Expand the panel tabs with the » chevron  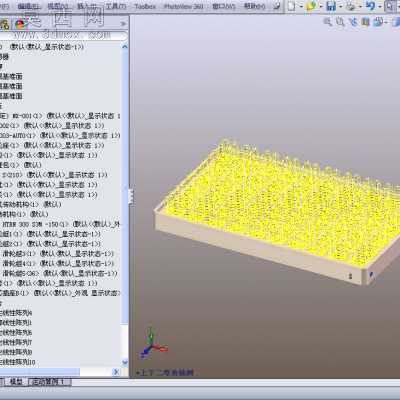pos(123,24)
